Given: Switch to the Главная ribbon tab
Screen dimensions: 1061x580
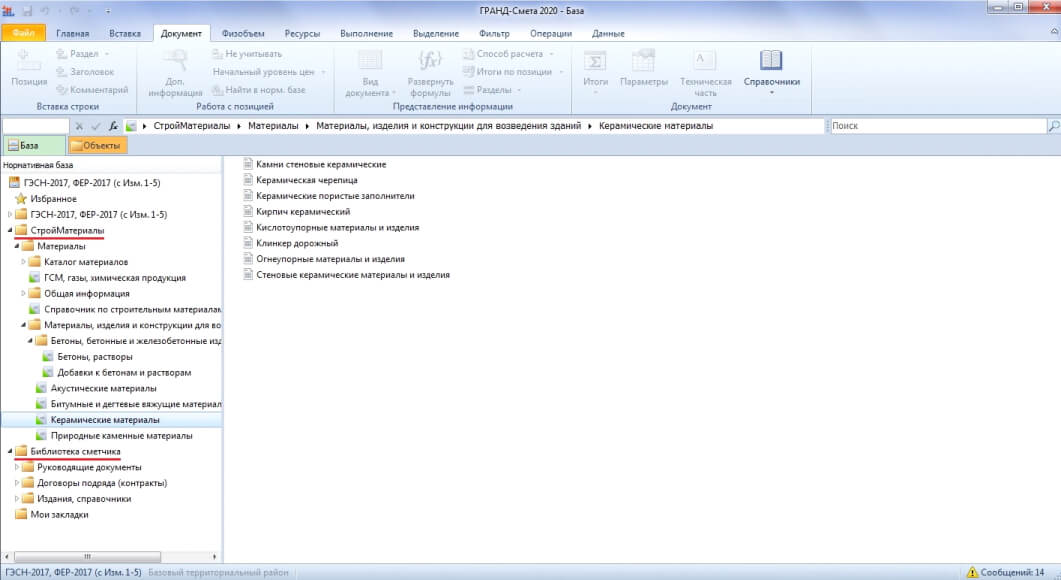Looking at the screenshot, I should (72, 34).
